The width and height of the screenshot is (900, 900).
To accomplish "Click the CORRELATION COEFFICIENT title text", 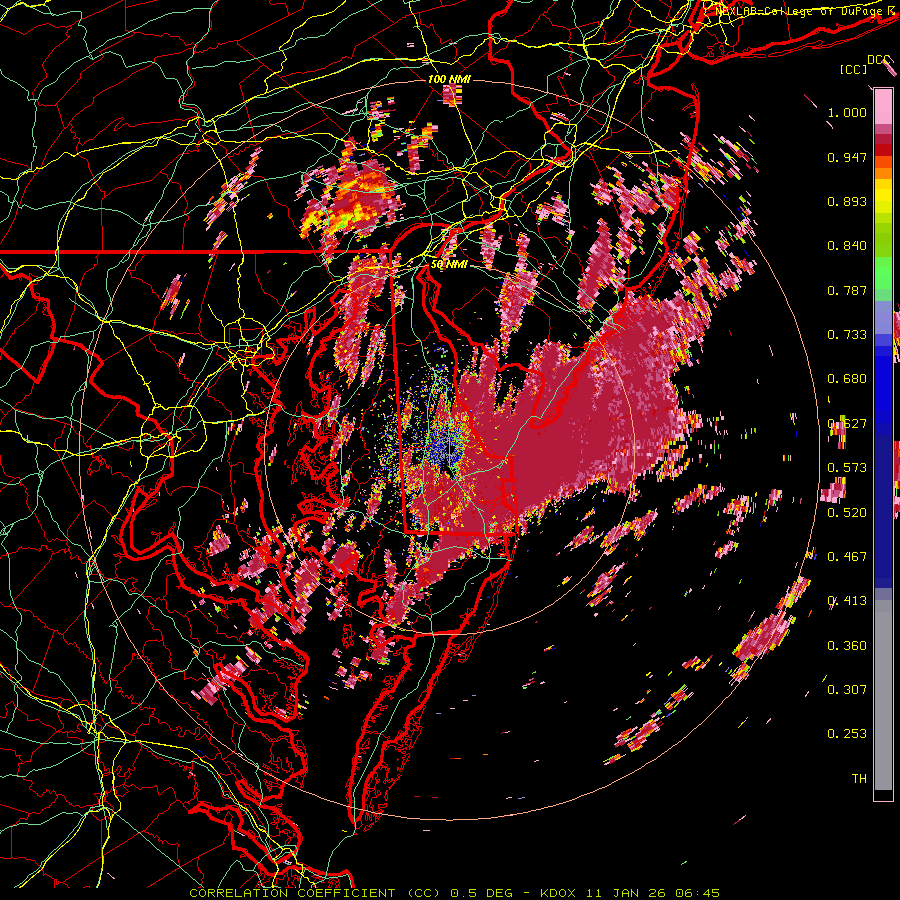I will pos(292,893).
